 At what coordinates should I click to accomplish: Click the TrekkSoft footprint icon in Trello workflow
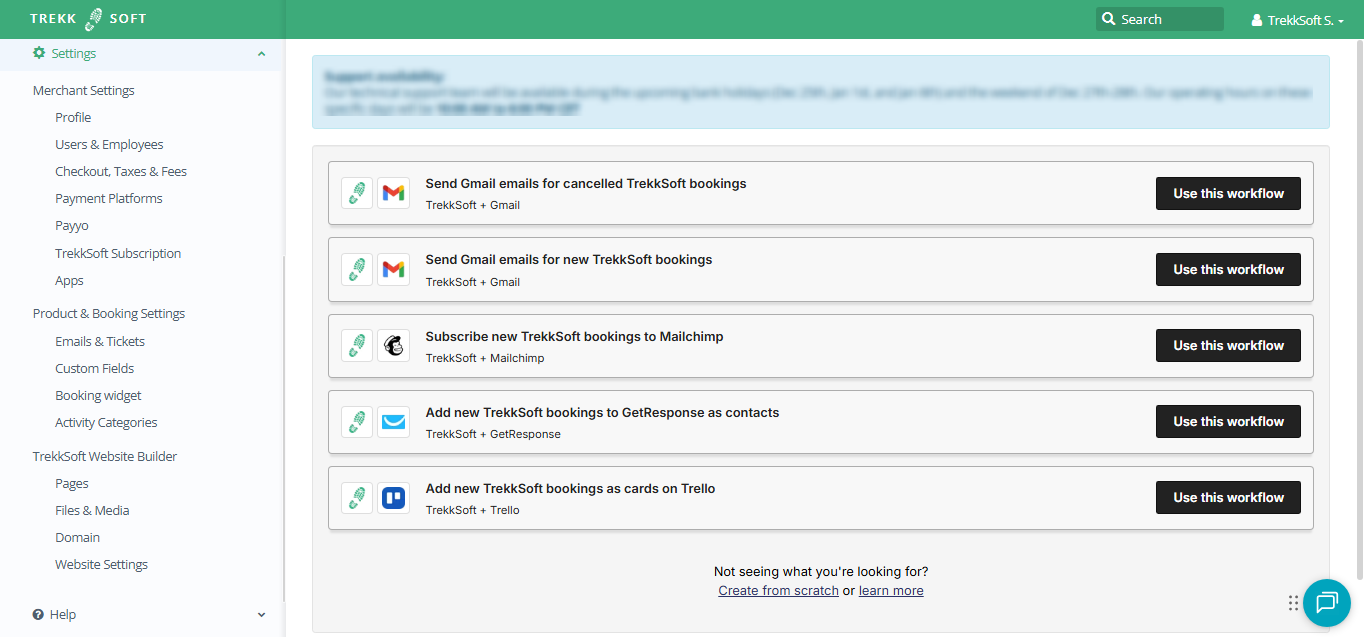(357, 498)
